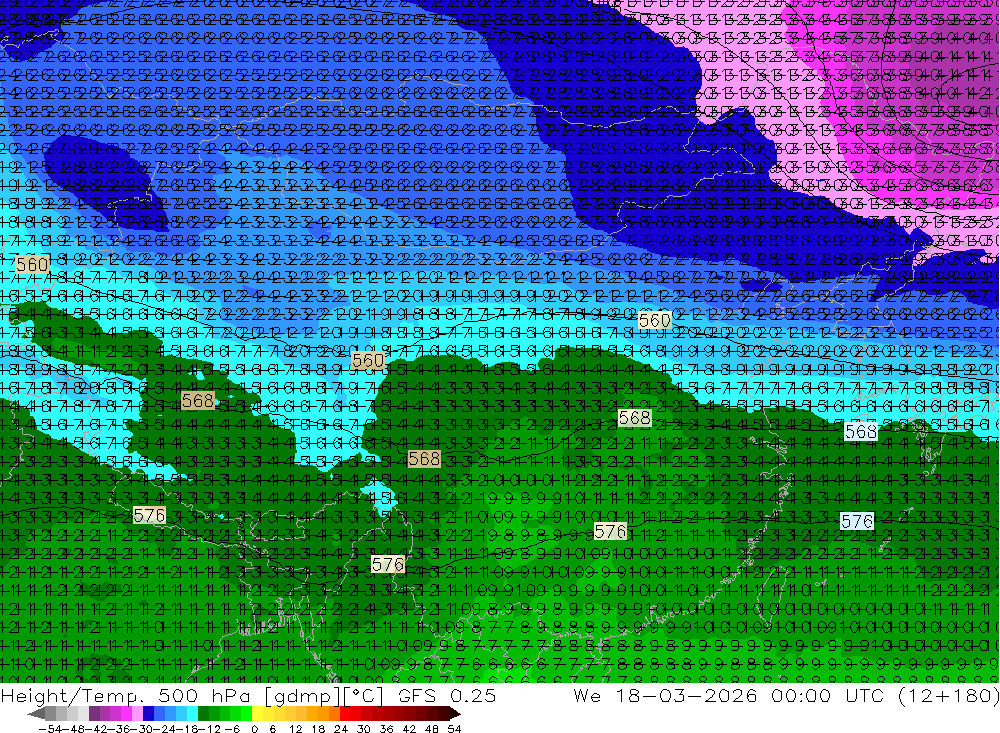Click the '6' scale label
Viewport: 1000px width, 733px height.
pyautogui.click(x=272, y=729)
